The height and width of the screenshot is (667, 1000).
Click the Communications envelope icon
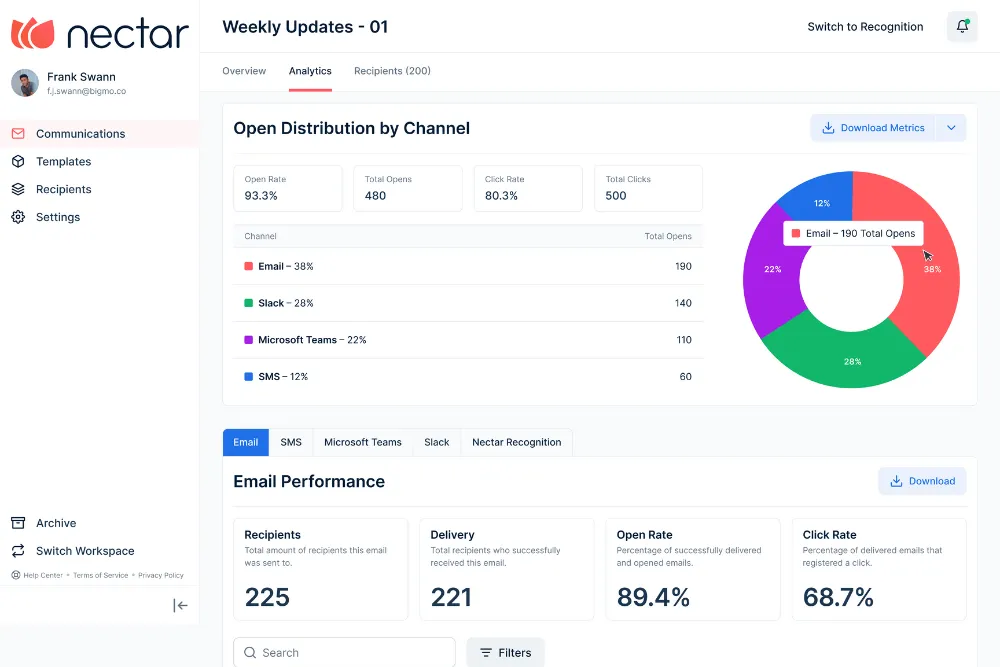pos(18,133)
